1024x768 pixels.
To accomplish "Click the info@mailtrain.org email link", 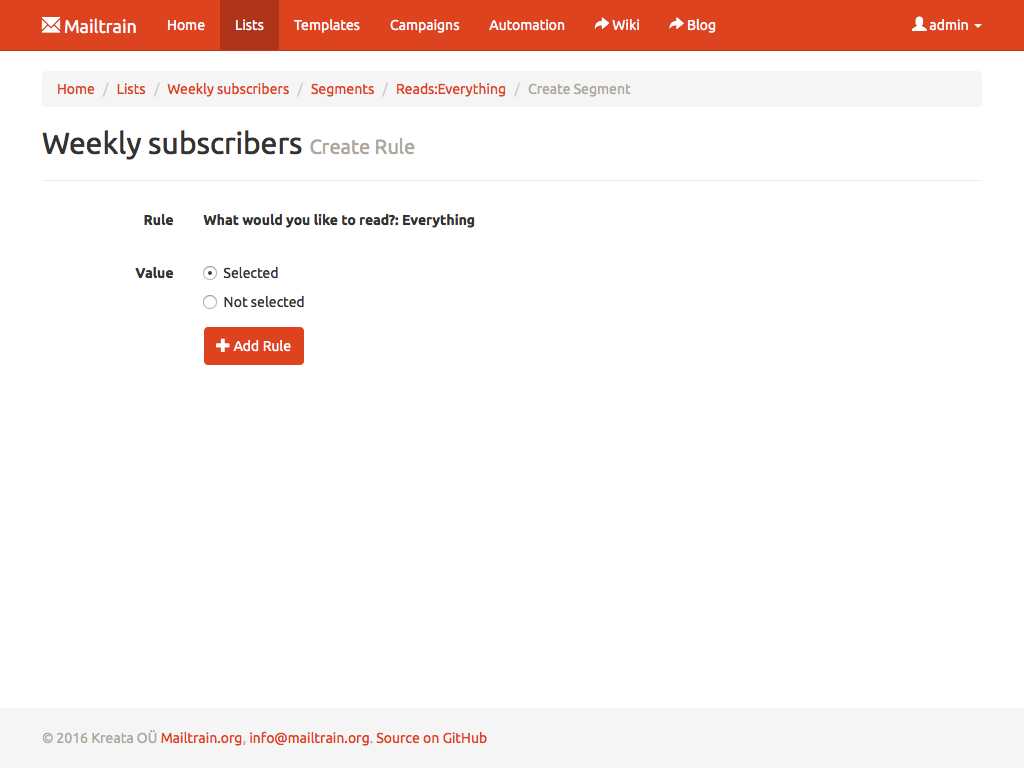I will [309, 738].
